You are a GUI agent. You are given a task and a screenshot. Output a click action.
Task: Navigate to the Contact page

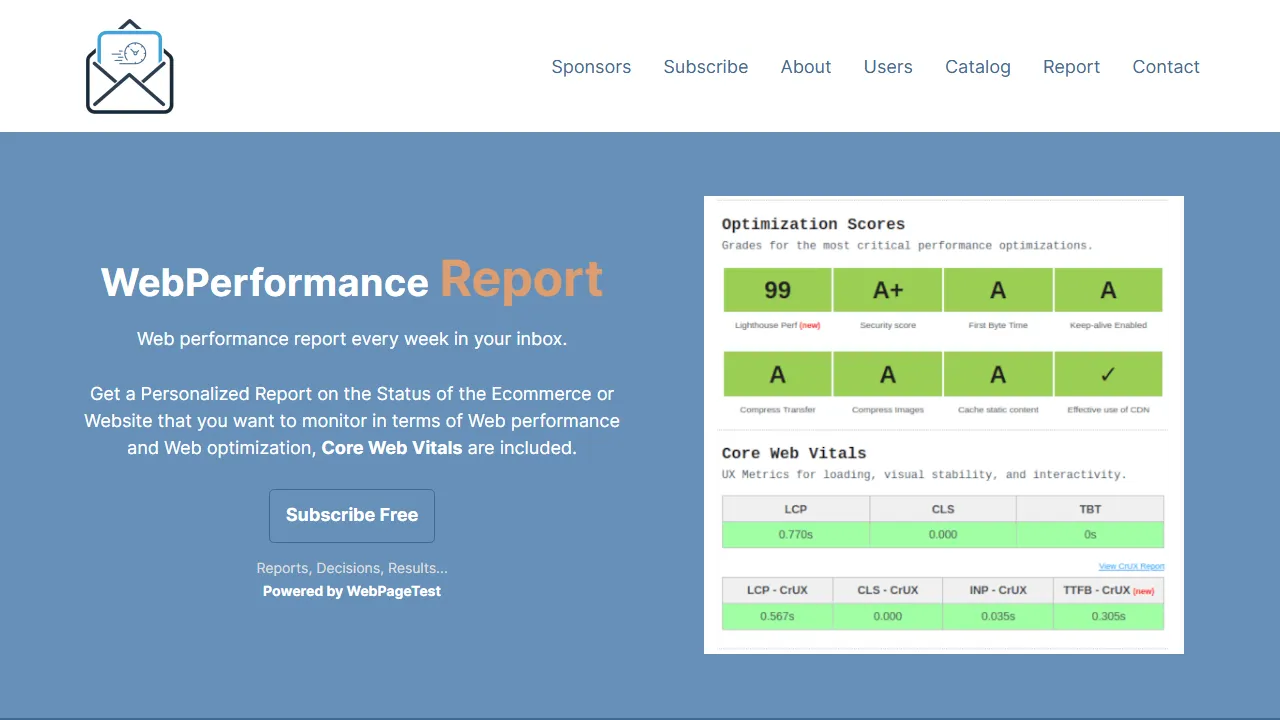[x=1166, y=66]
